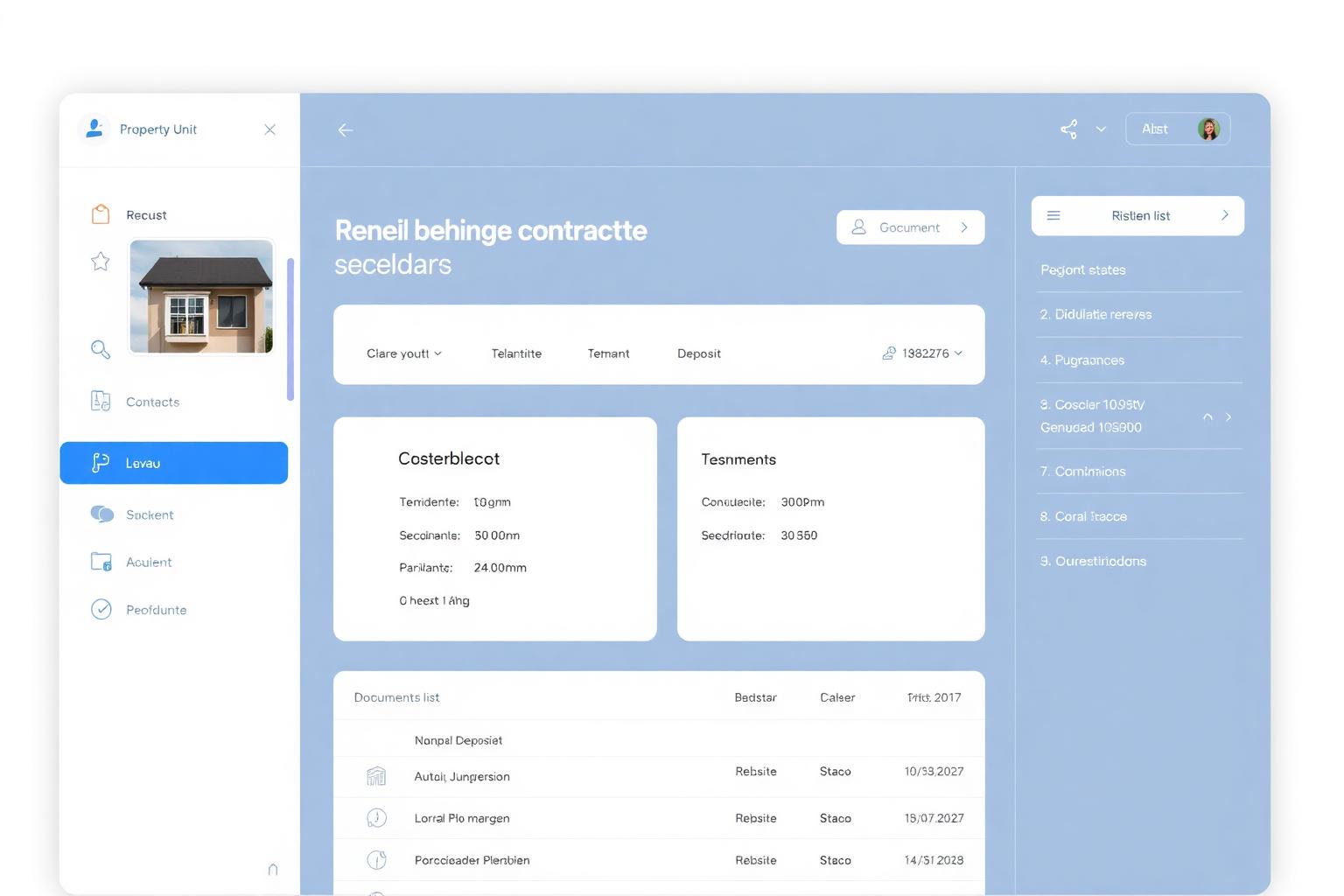Open the 1382276 dropdown

[932, 353]
